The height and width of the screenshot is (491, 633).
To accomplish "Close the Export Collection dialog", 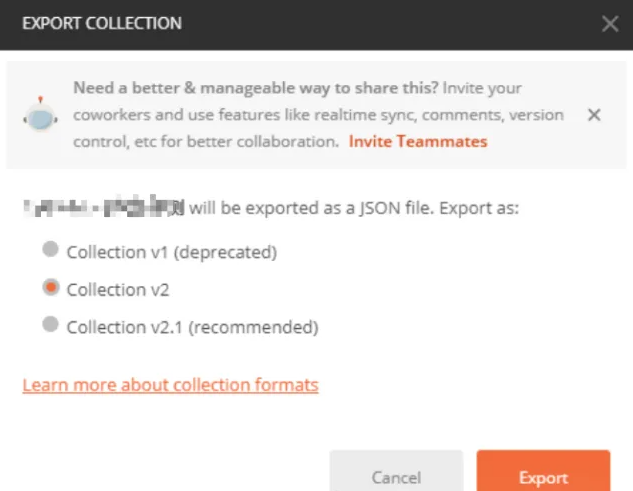I will click(x=610, y=23).
